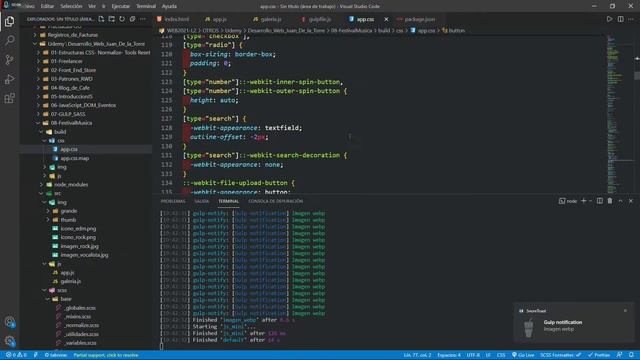Switch to the galeria.js editor tab
Viewport: 640px width, 360px height.
point(271,19)
